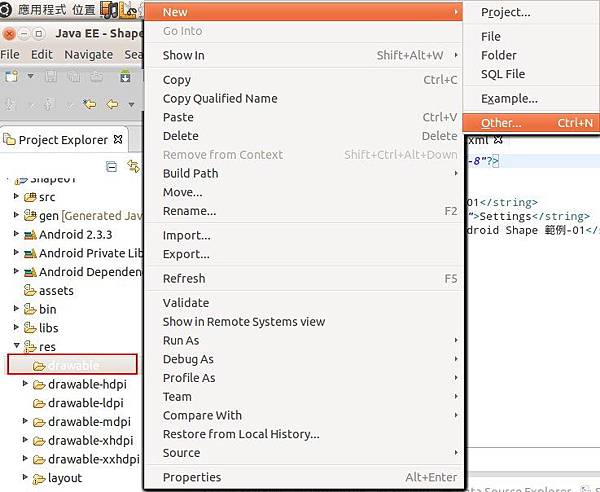
Task: Click Restore from Local History...
Action: coord(303,435)
